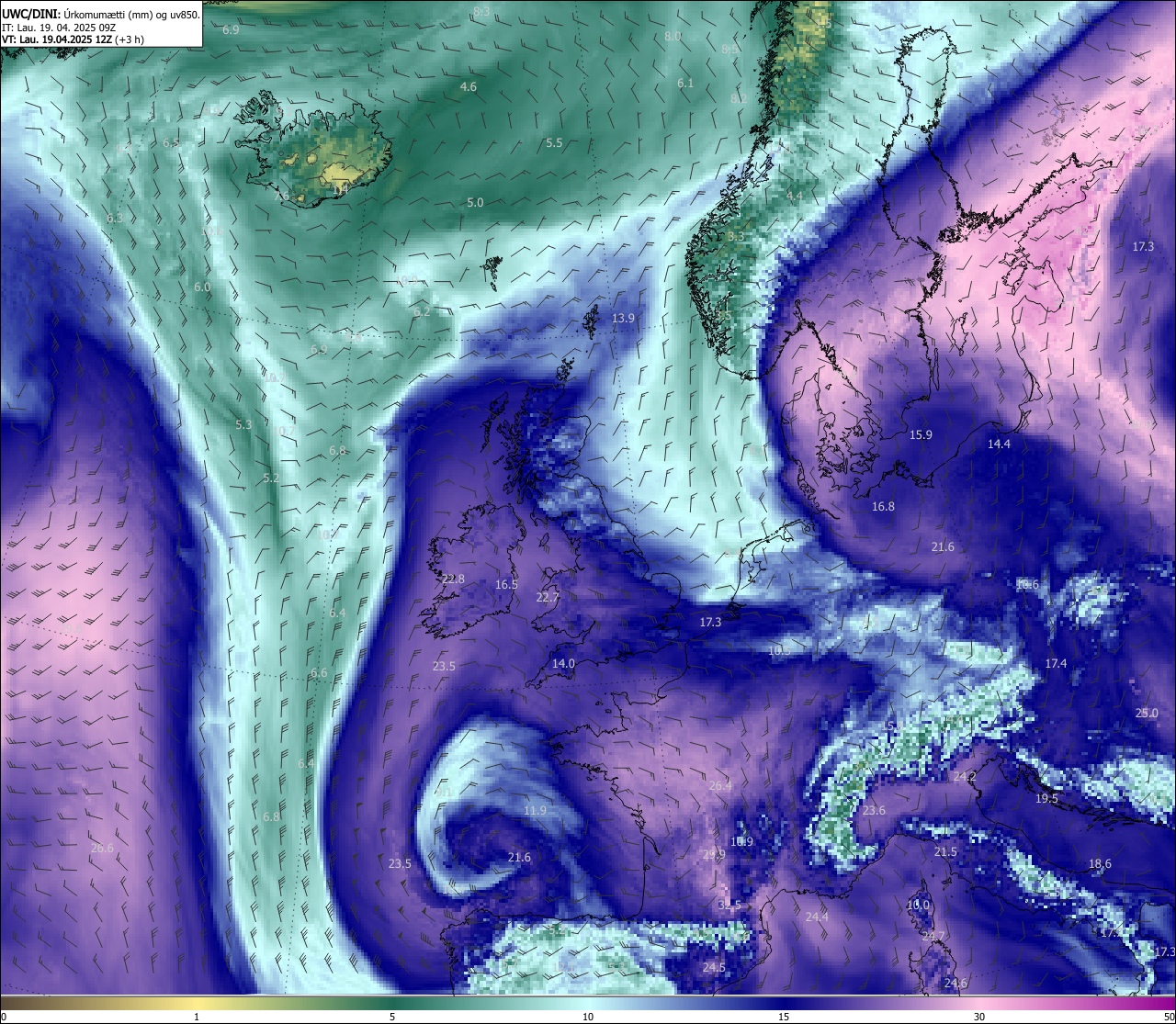
Task: Click the 1 tick on the color scale
Action: click(196, 1017)
